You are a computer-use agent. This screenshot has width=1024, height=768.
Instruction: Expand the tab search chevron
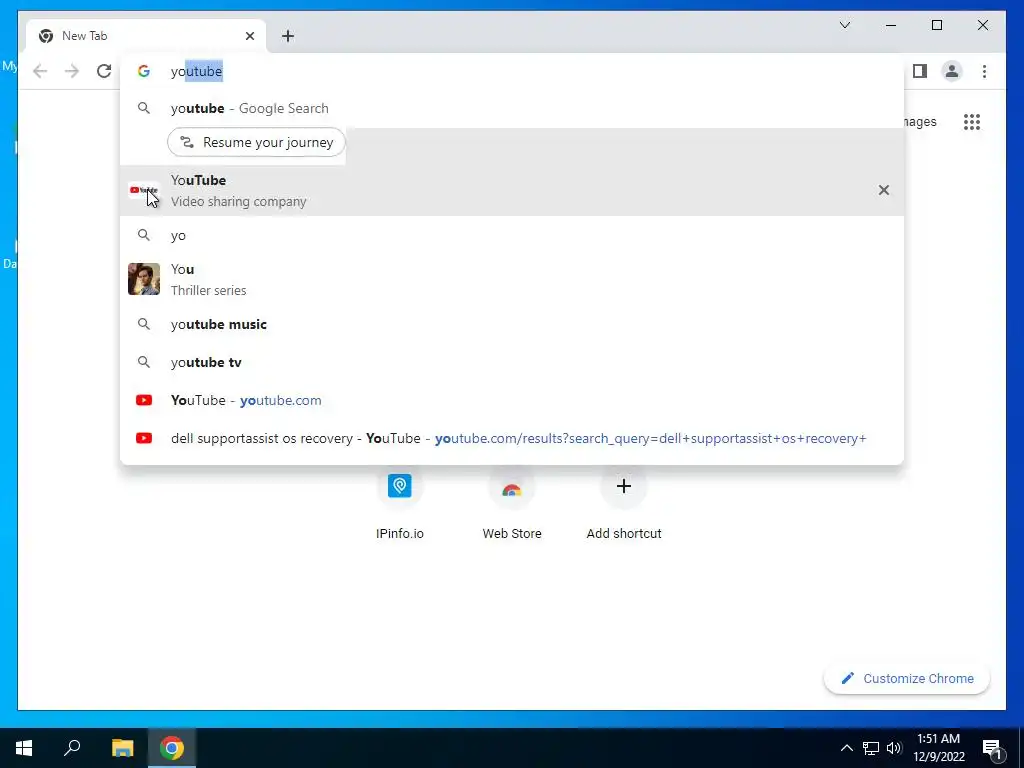844,25
